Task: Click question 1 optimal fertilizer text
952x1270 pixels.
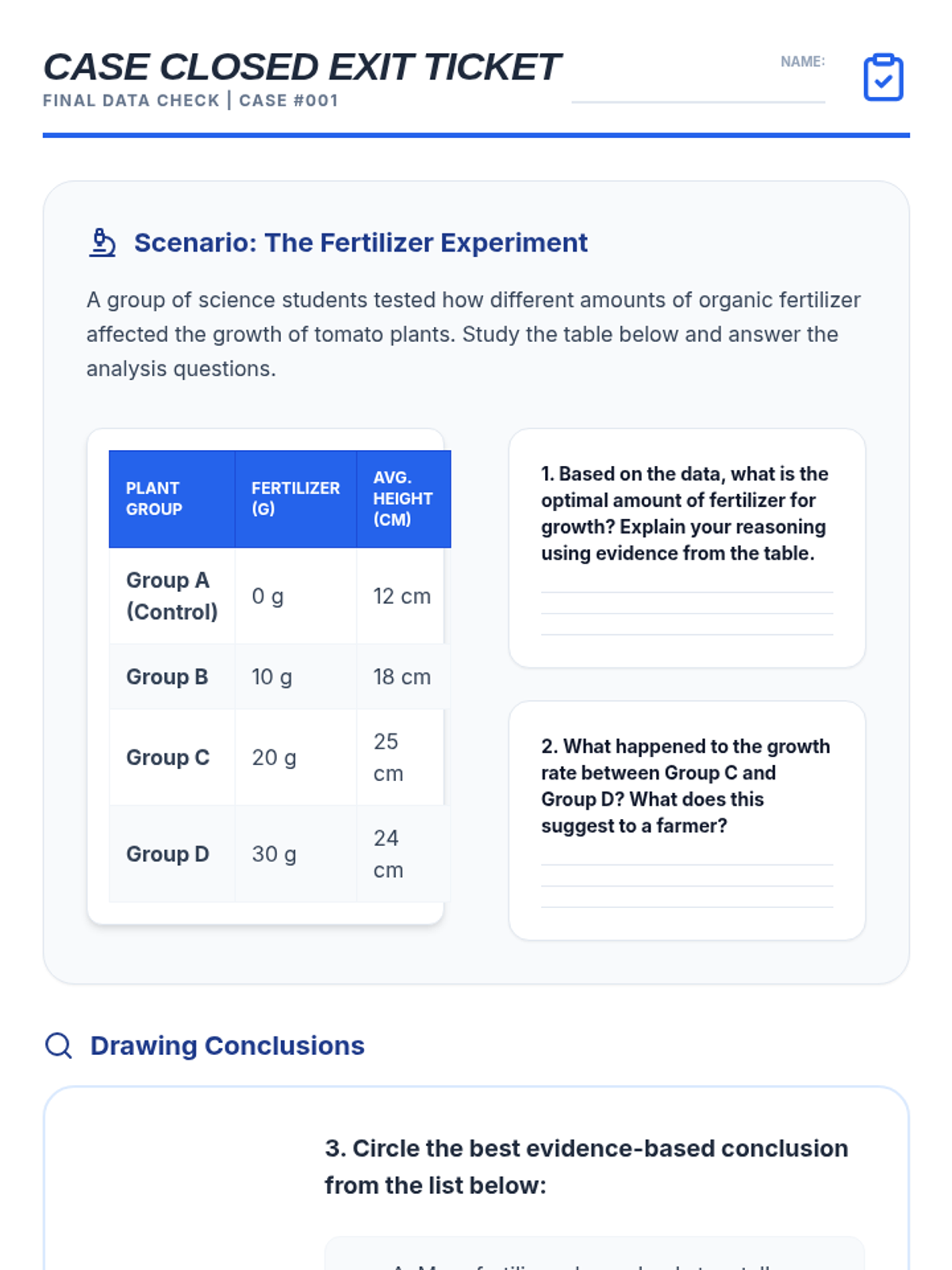Action: (x=685, y=514)
